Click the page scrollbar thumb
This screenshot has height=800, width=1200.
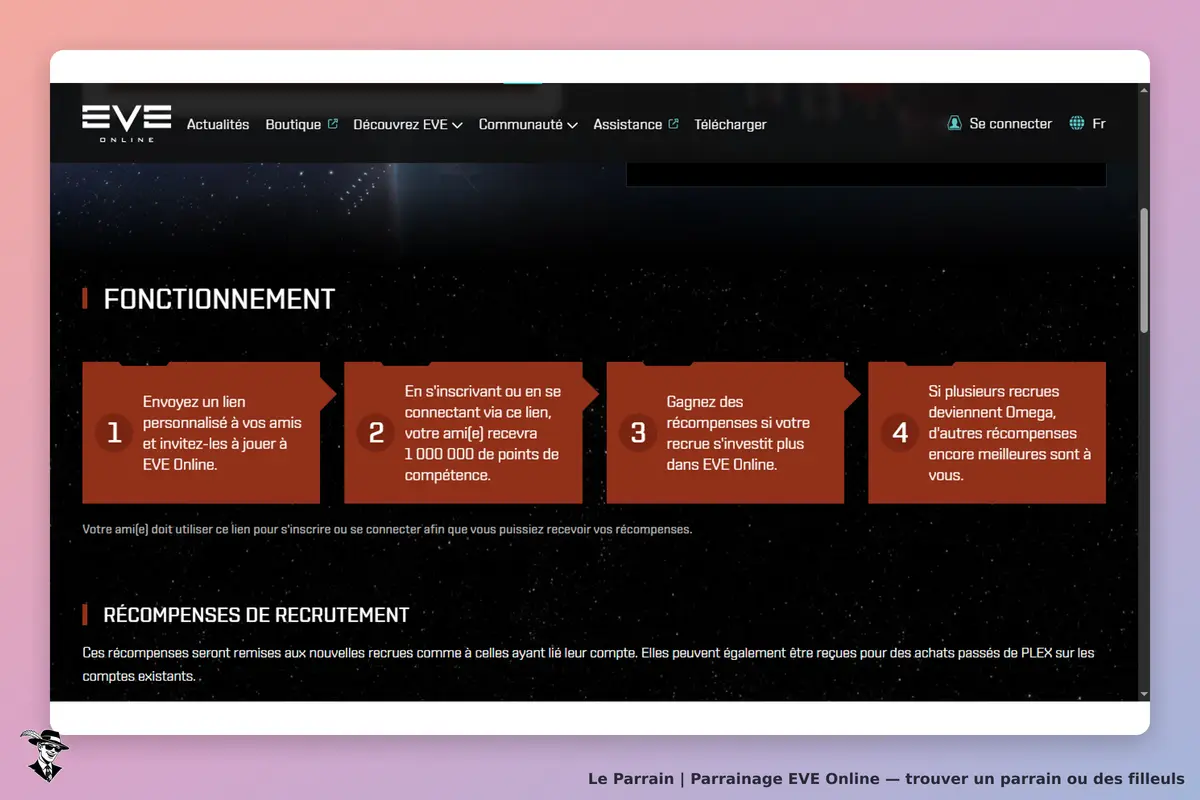point(1144,270)
